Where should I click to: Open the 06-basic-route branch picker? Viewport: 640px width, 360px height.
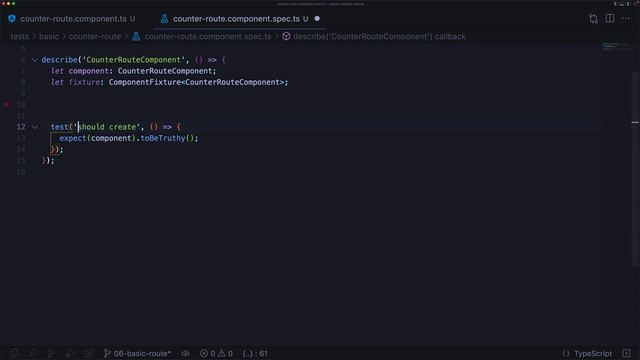pyautogui.click(x=138, y=353)
